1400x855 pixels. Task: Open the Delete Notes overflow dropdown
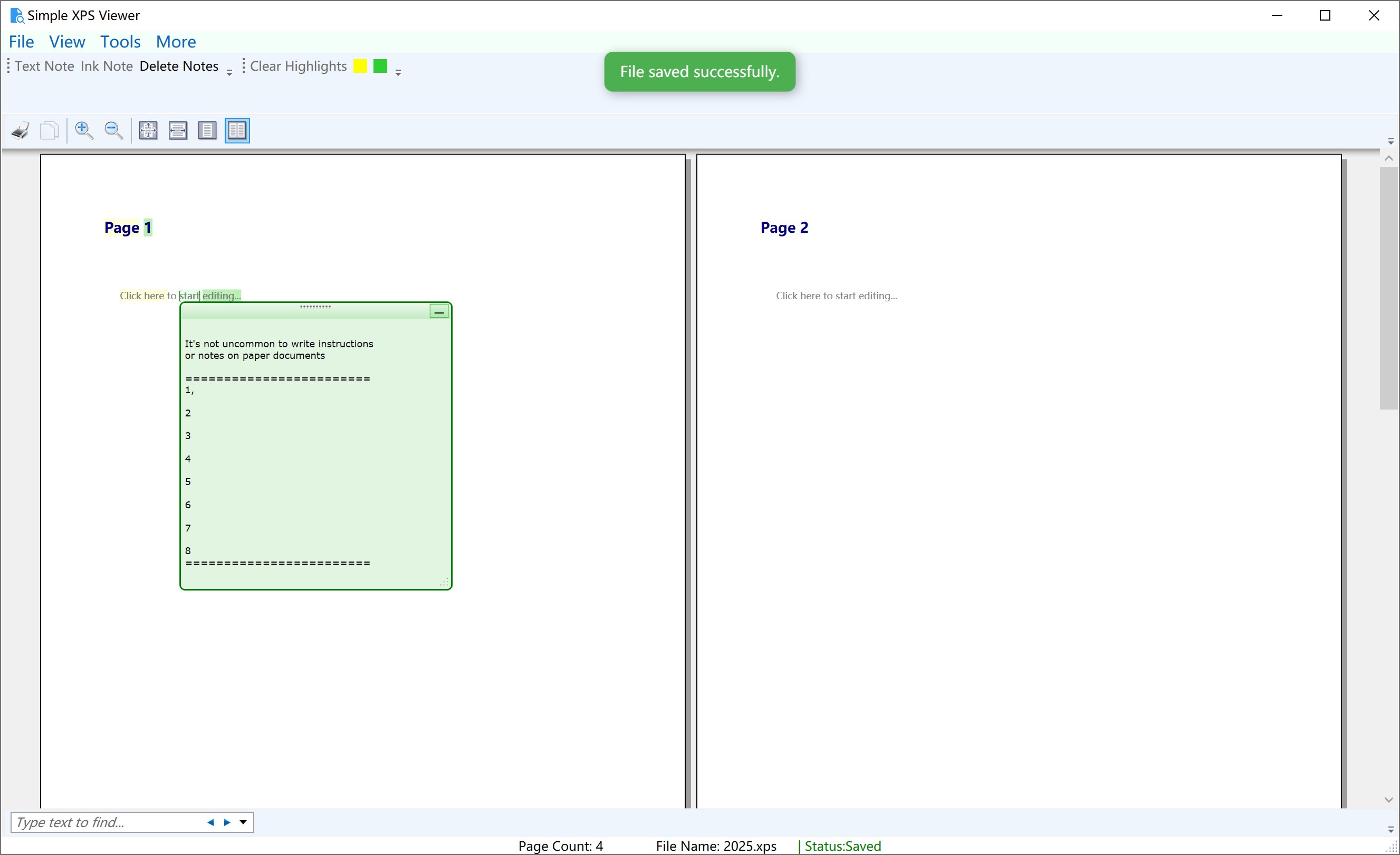coord(229,71)
